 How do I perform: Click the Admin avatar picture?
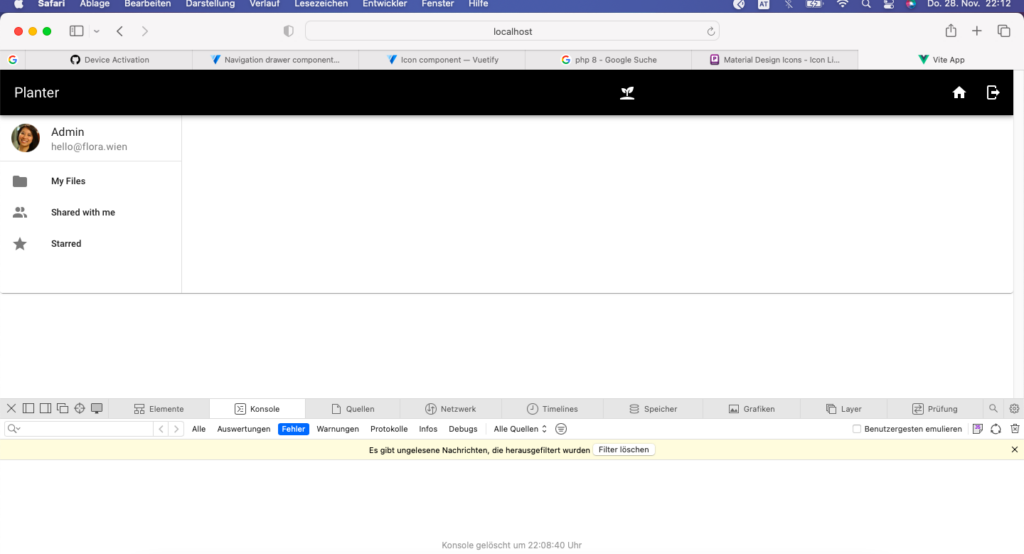[x=25, y=138]
